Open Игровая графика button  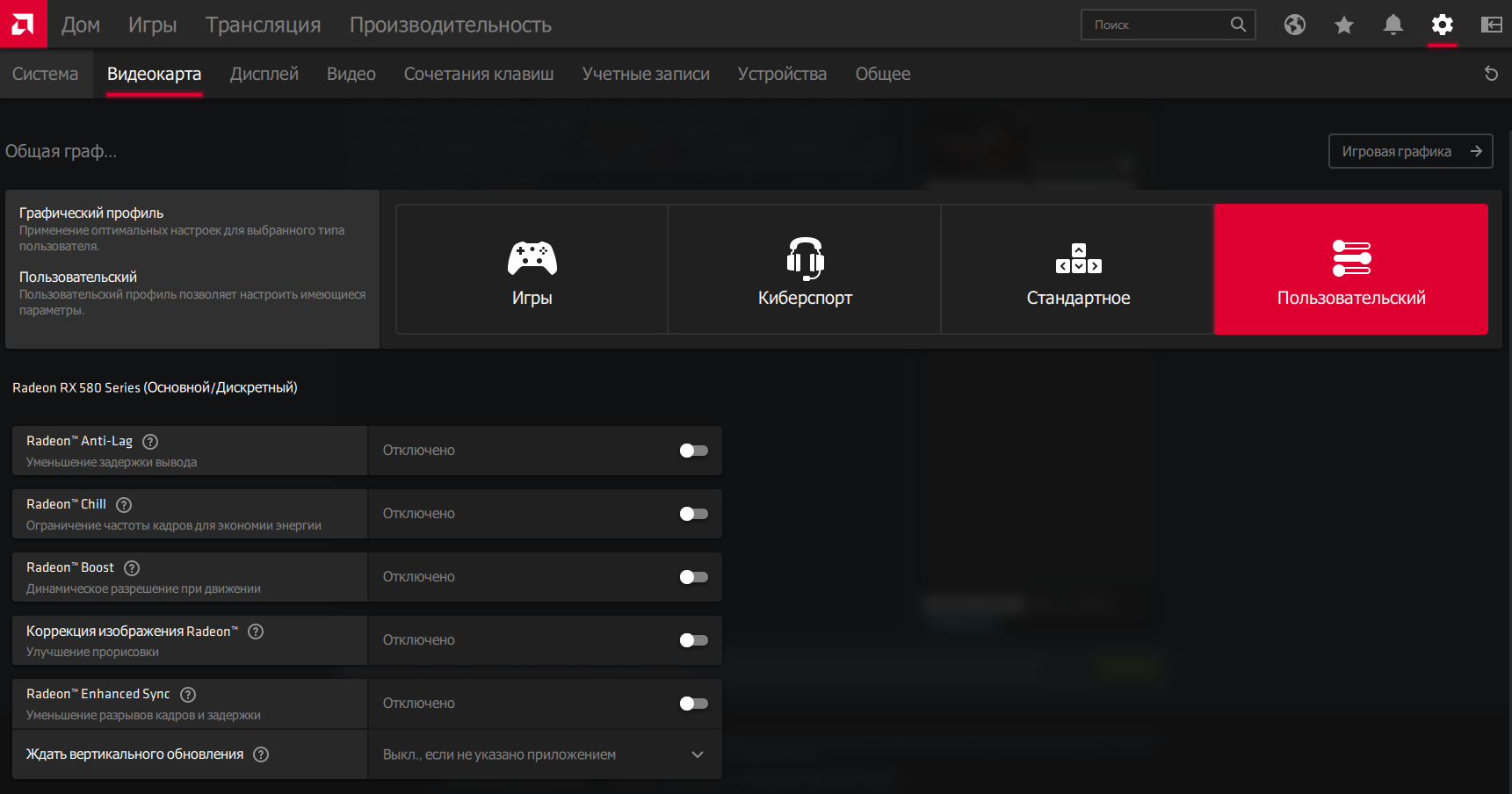point(1411,151)
